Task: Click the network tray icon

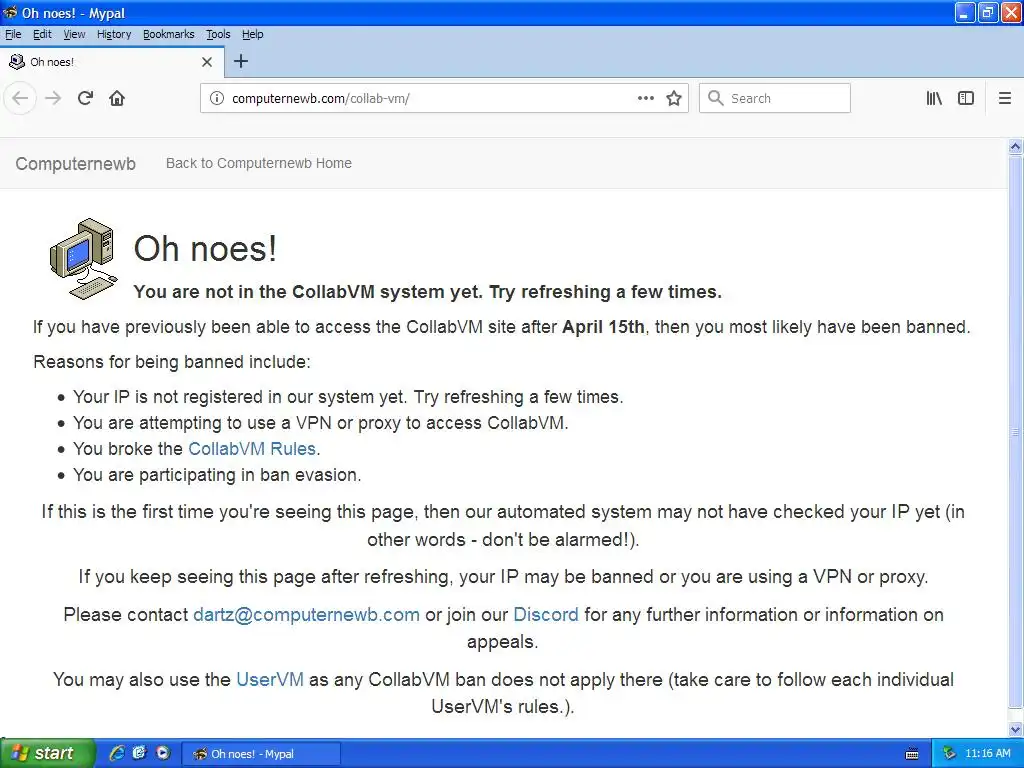Action: pos(949,754)
